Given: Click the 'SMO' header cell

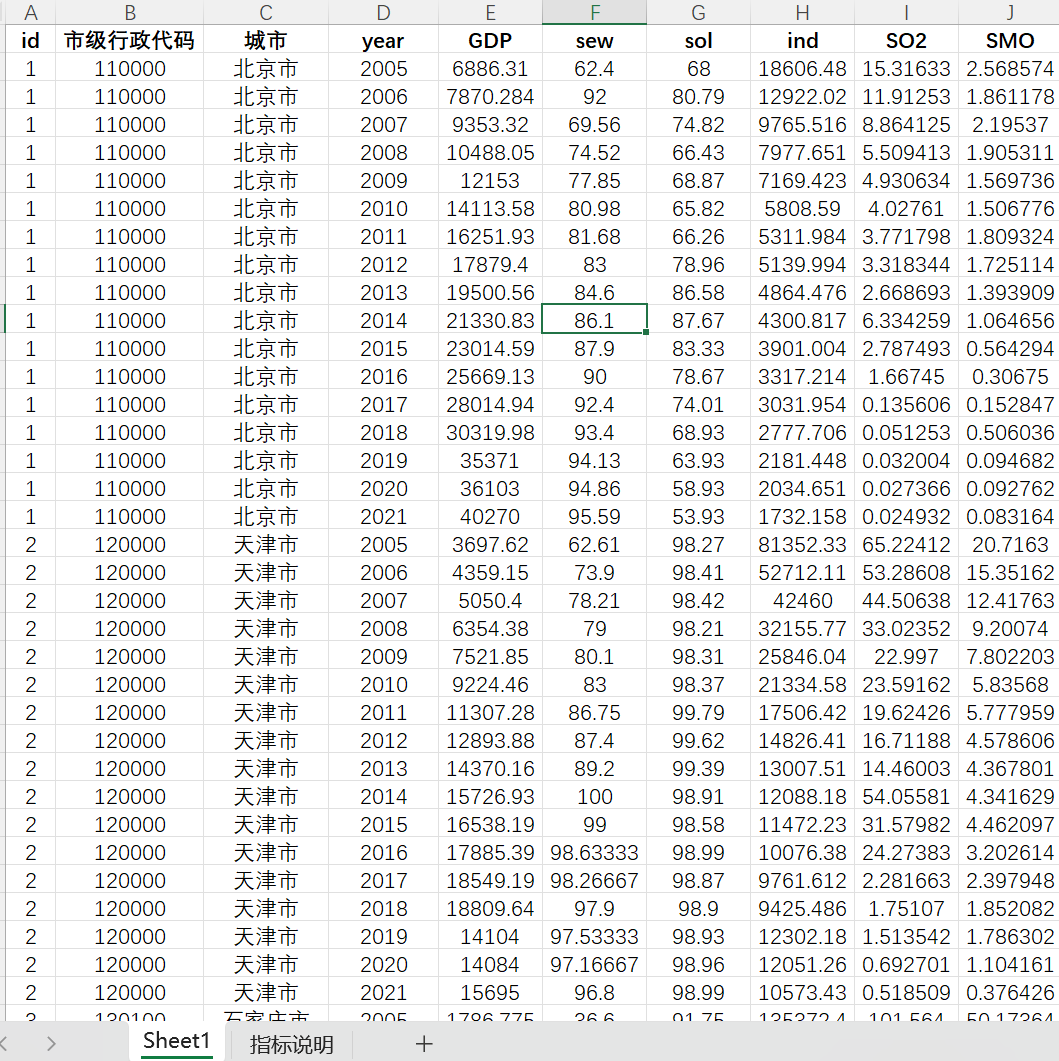Looking at the screenshot, I should (1009, 41).
